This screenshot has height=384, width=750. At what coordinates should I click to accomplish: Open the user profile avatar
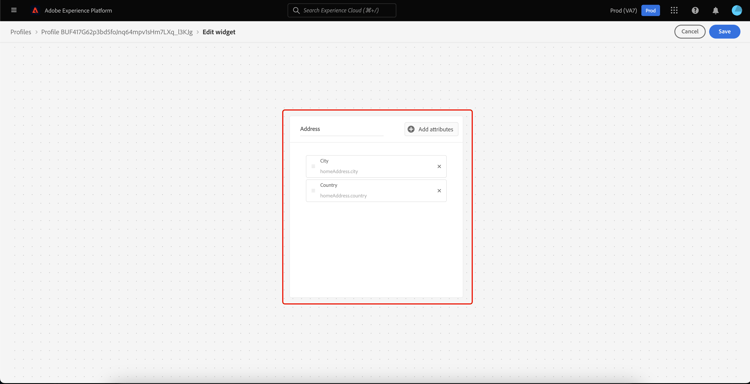[x=737, y=11]
